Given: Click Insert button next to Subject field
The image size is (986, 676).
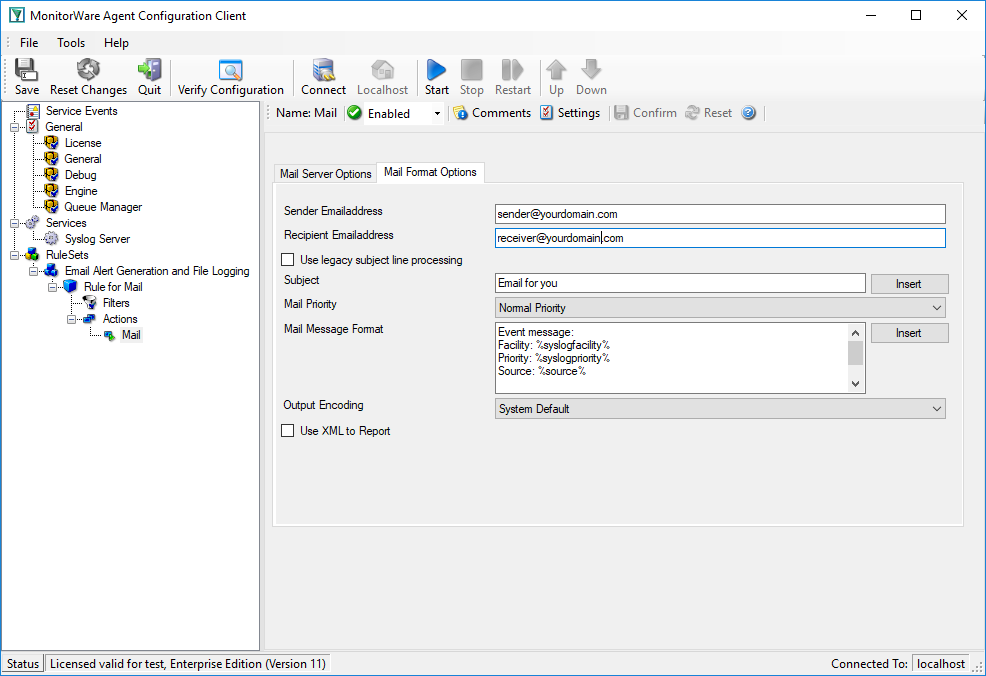Looking at the screenshot, I should (x=909, y=284).
